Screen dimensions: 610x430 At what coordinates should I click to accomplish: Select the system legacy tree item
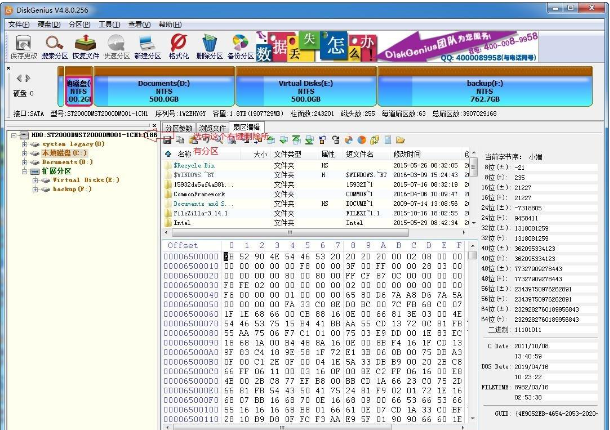73,144
